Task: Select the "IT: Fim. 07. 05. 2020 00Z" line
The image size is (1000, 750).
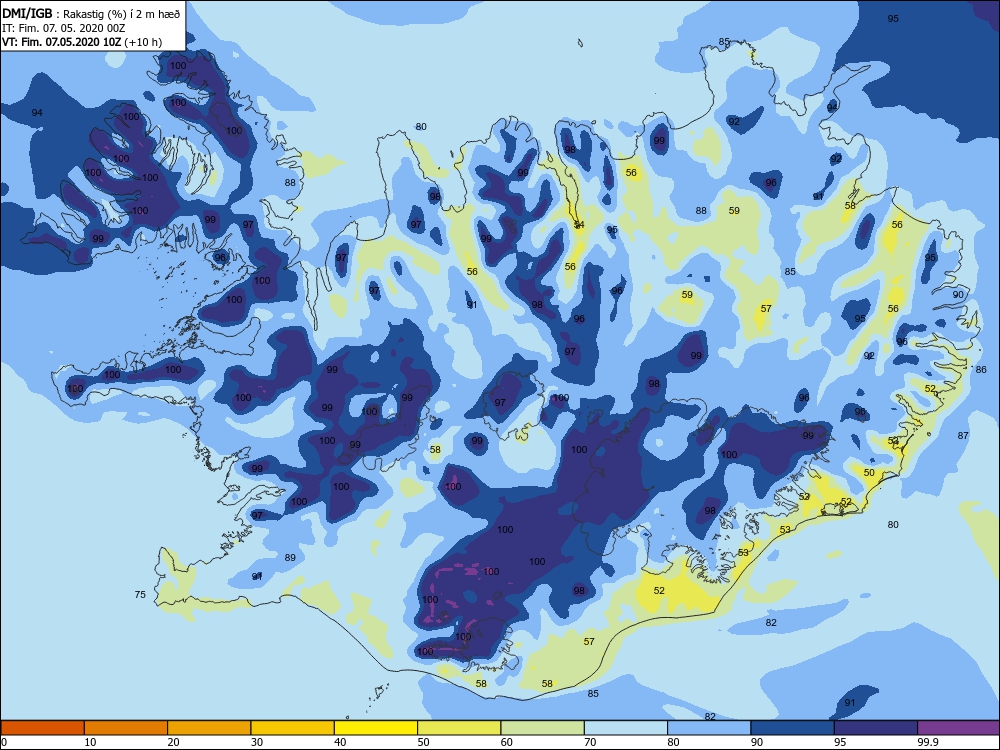Action: [64, 28]
